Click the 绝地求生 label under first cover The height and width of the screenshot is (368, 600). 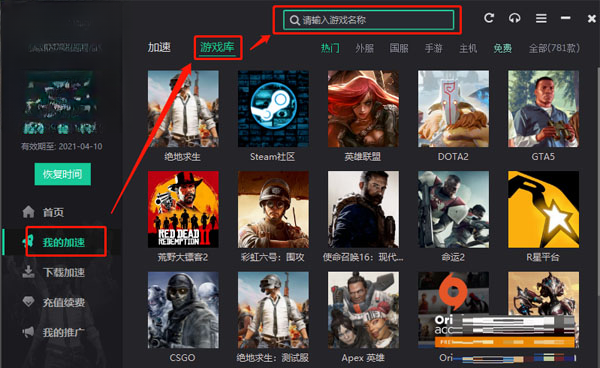click(x=183, y=157)
